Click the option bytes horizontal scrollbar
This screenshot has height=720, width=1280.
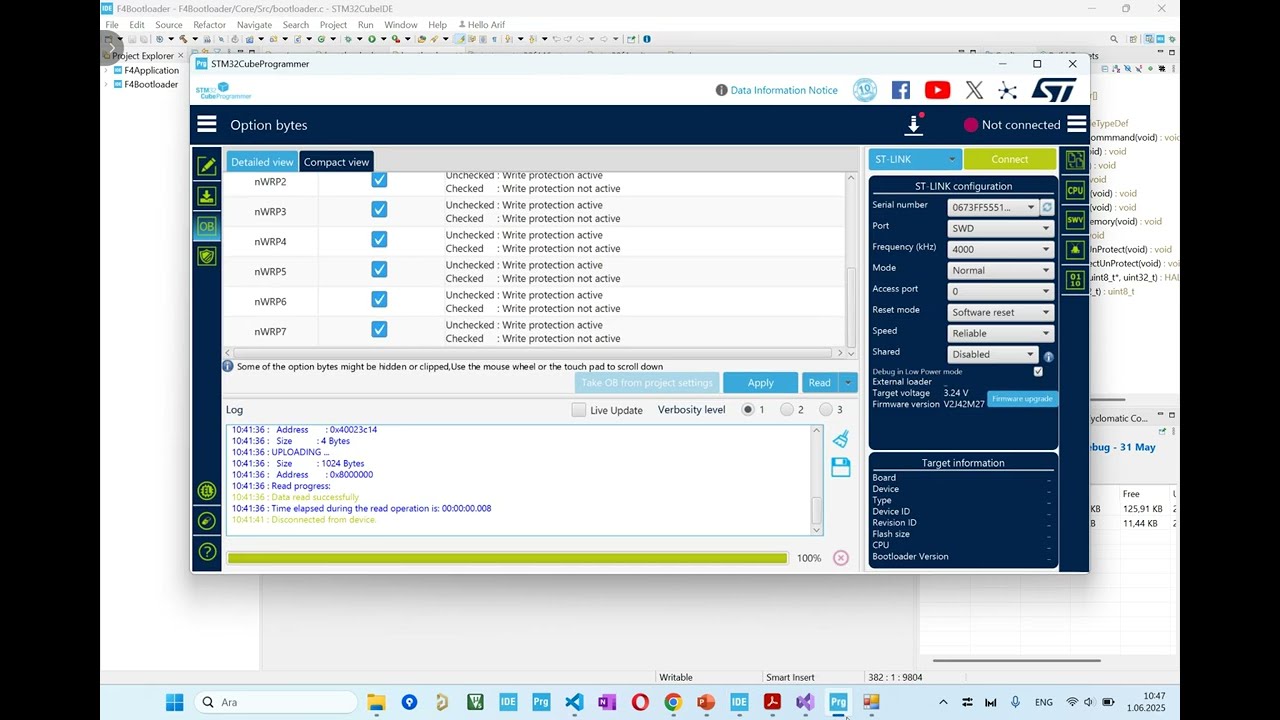[532, 353]
